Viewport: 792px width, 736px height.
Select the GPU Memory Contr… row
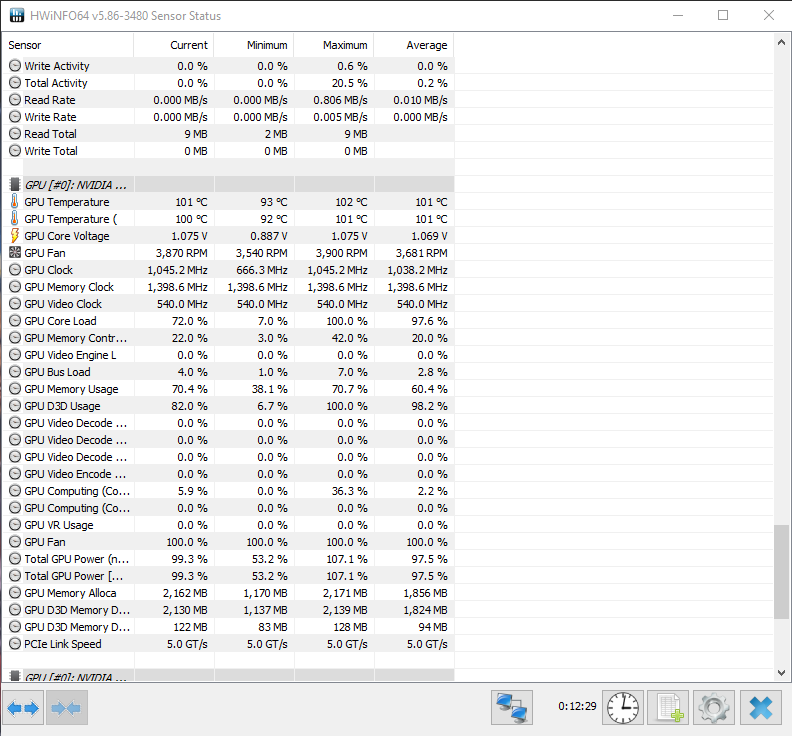228,337
